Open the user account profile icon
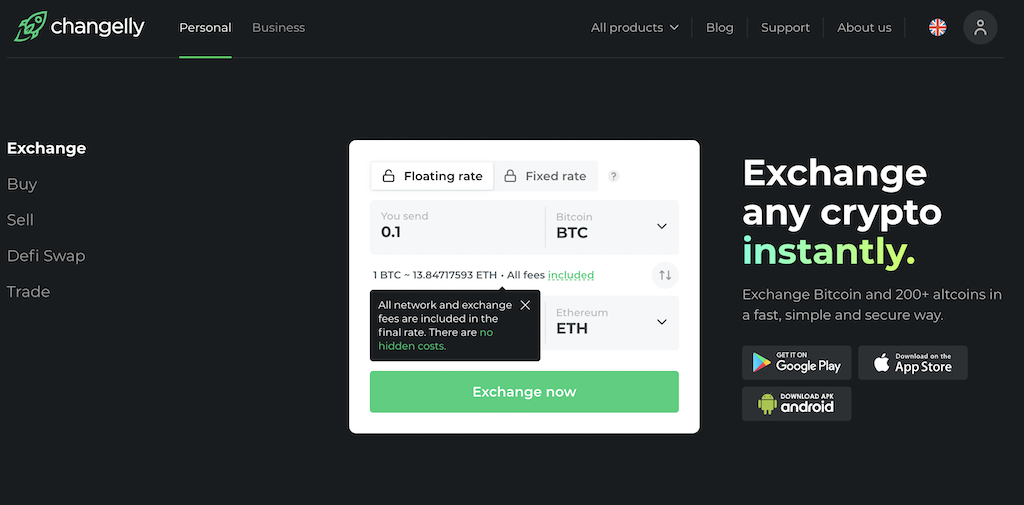Viewport: 1024px width, 505px height. point(980,27)
